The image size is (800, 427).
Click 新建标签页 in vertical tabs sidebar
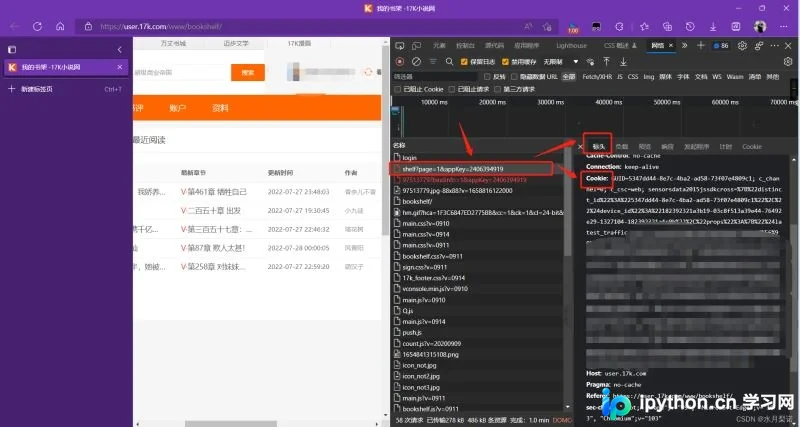coord(37,89)
